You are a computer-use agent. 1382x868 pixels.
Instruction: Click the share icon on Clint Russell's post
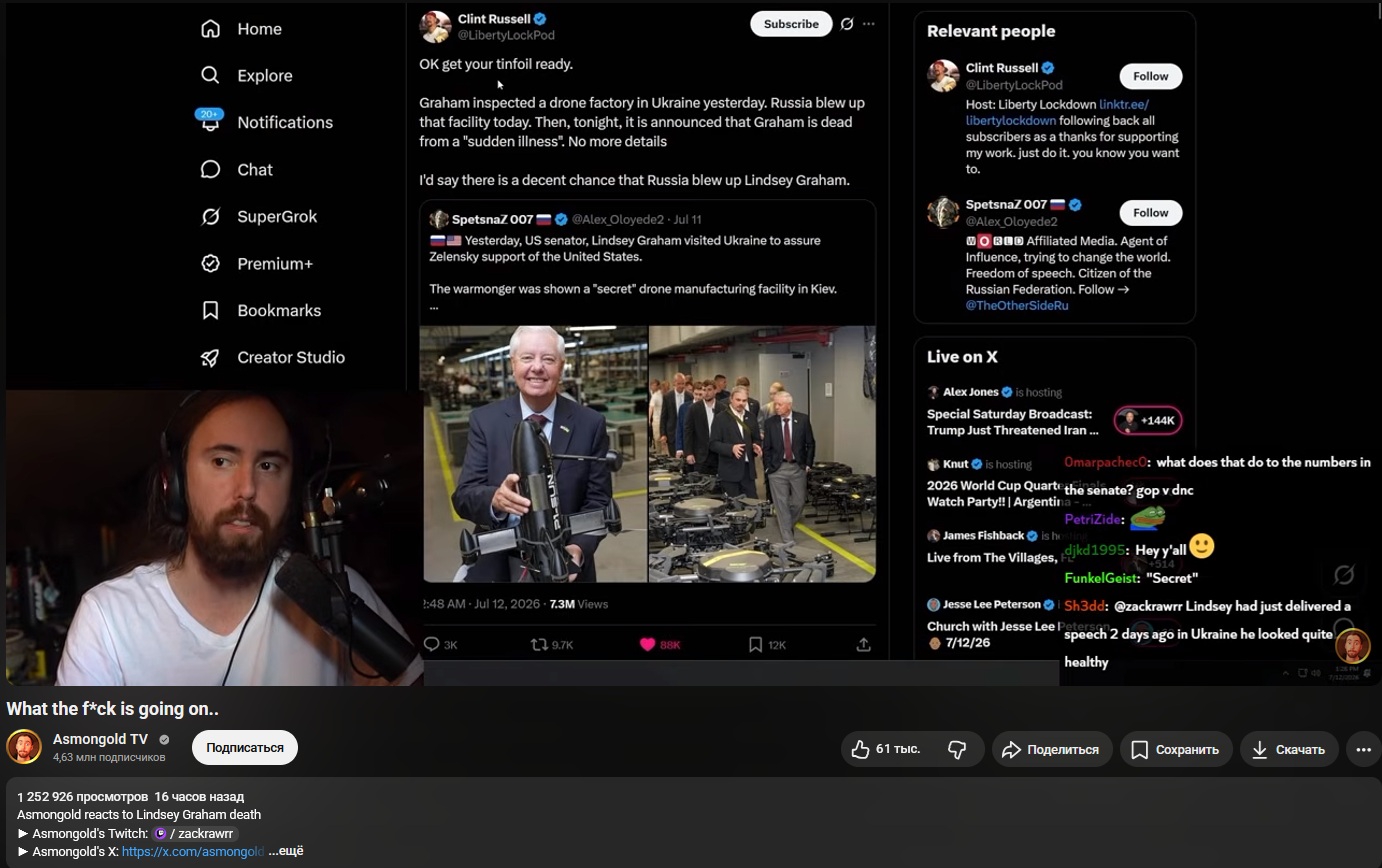pyautogui.click(x=863, y=644)
